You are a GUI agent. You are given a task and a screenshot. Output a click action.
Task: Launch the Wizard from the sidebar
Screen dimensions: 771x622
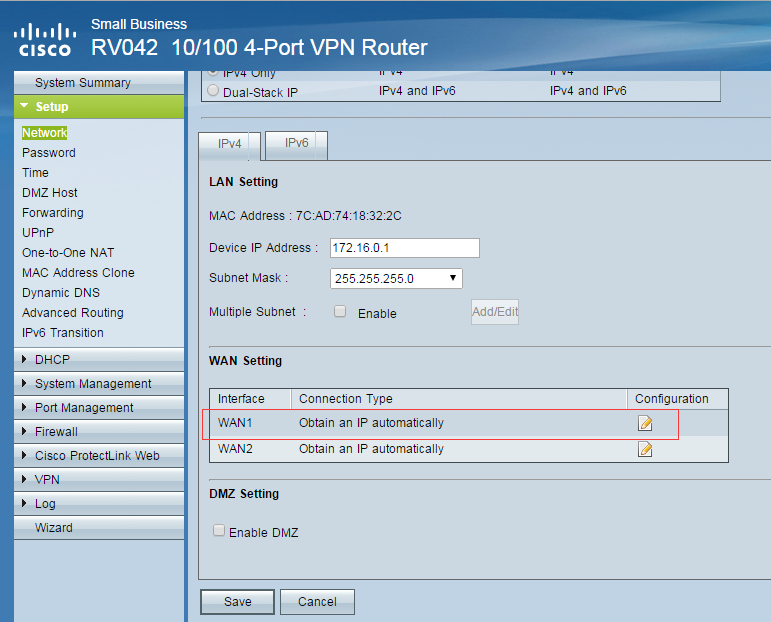[x=54, y=528]
